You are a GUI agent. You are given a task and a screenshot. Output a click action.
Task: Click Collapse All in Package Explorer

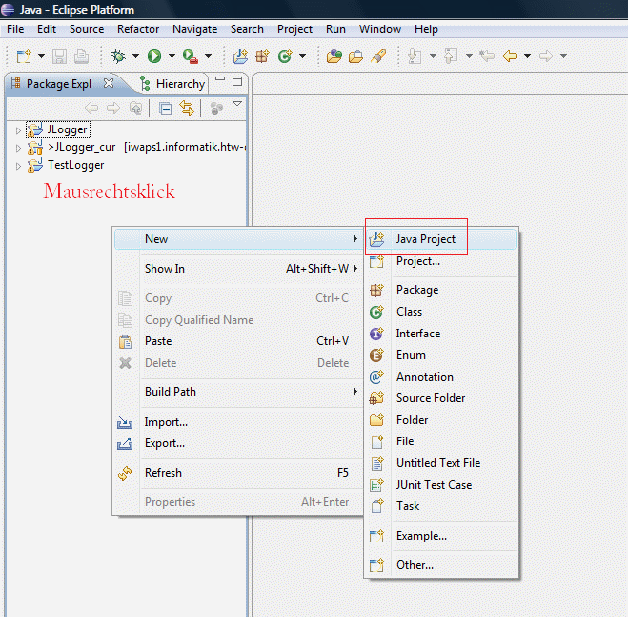(x=165, y=109)
